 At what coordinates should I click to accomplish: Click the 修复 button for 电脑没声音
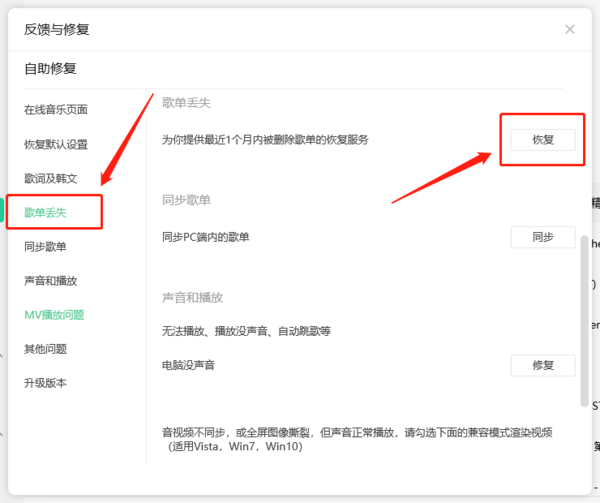pos(542,365)
